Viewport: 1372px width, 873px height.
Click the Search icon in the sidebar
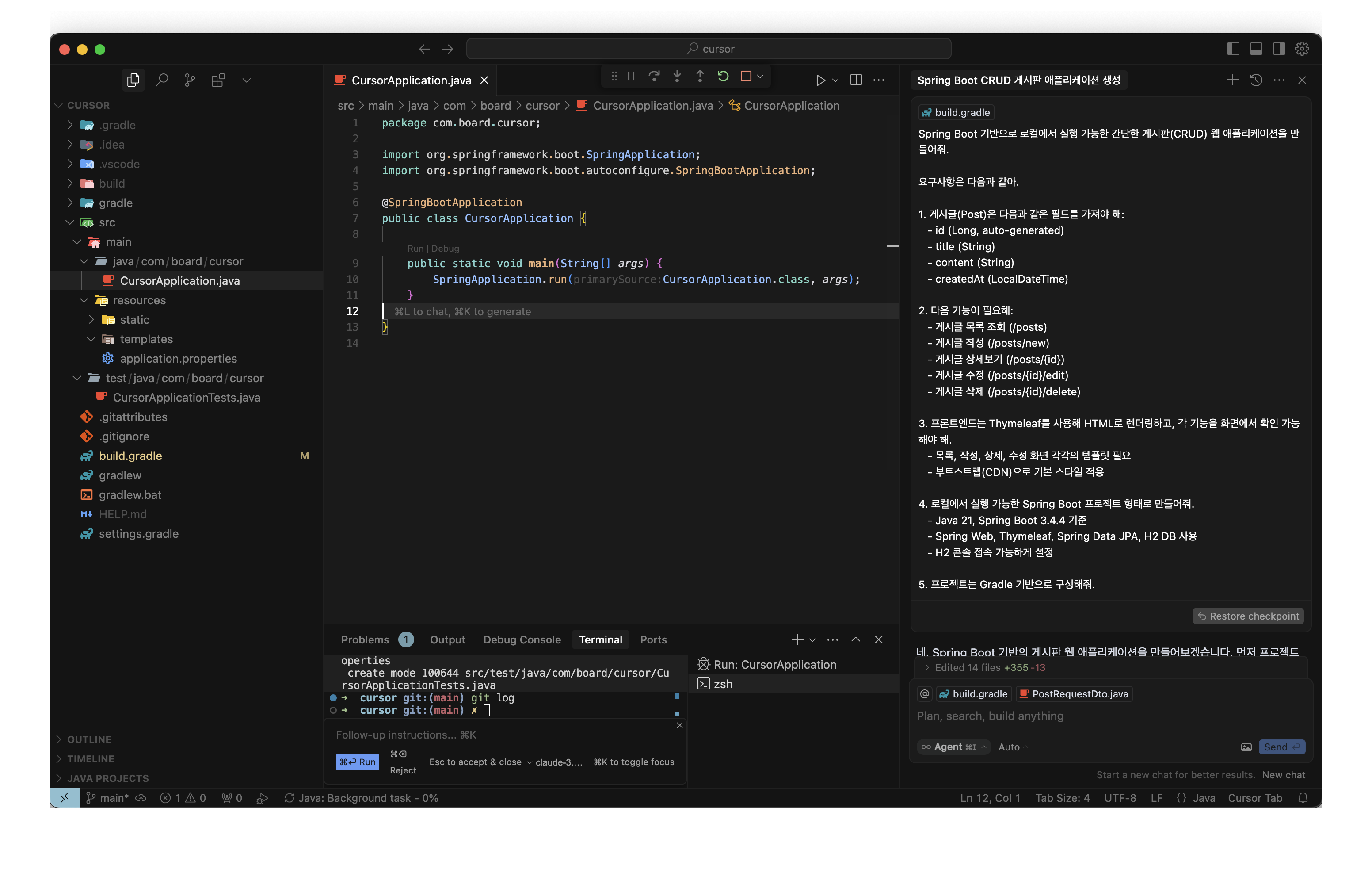pyautogui.click(x=162, y=80)
